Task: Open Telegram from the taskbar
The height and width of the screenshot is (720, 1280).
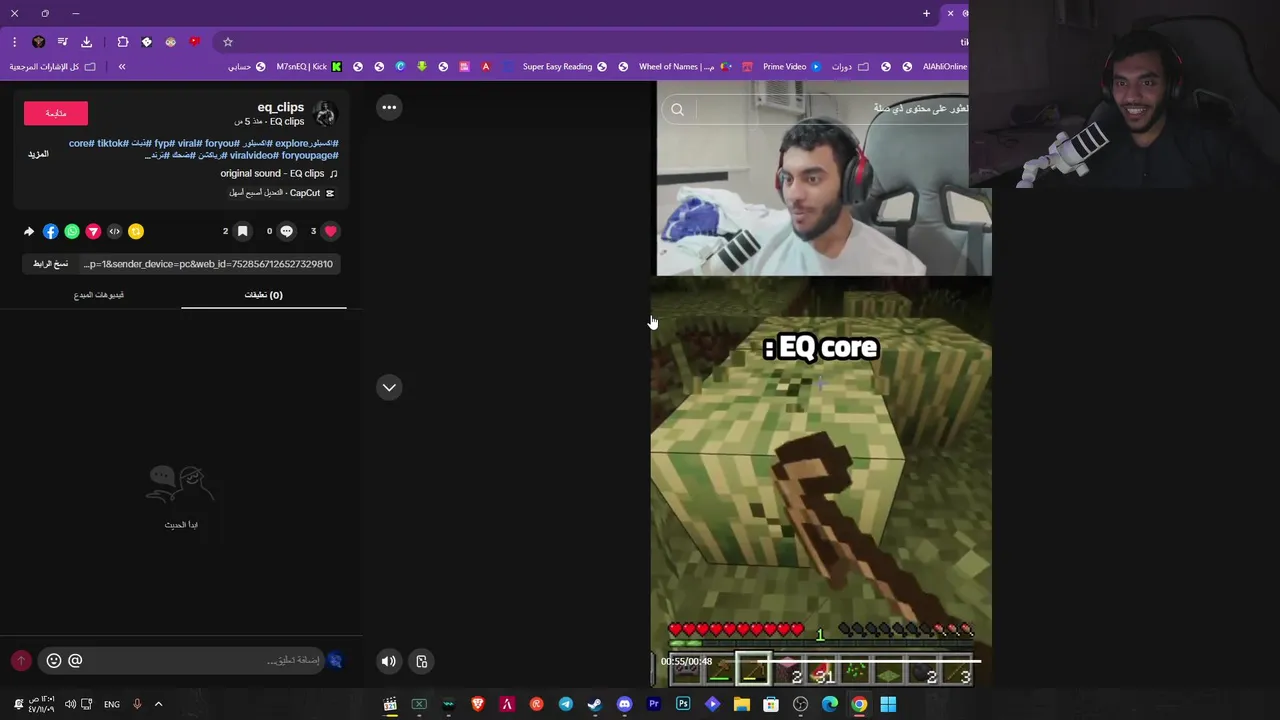Action: pos(566,704)
